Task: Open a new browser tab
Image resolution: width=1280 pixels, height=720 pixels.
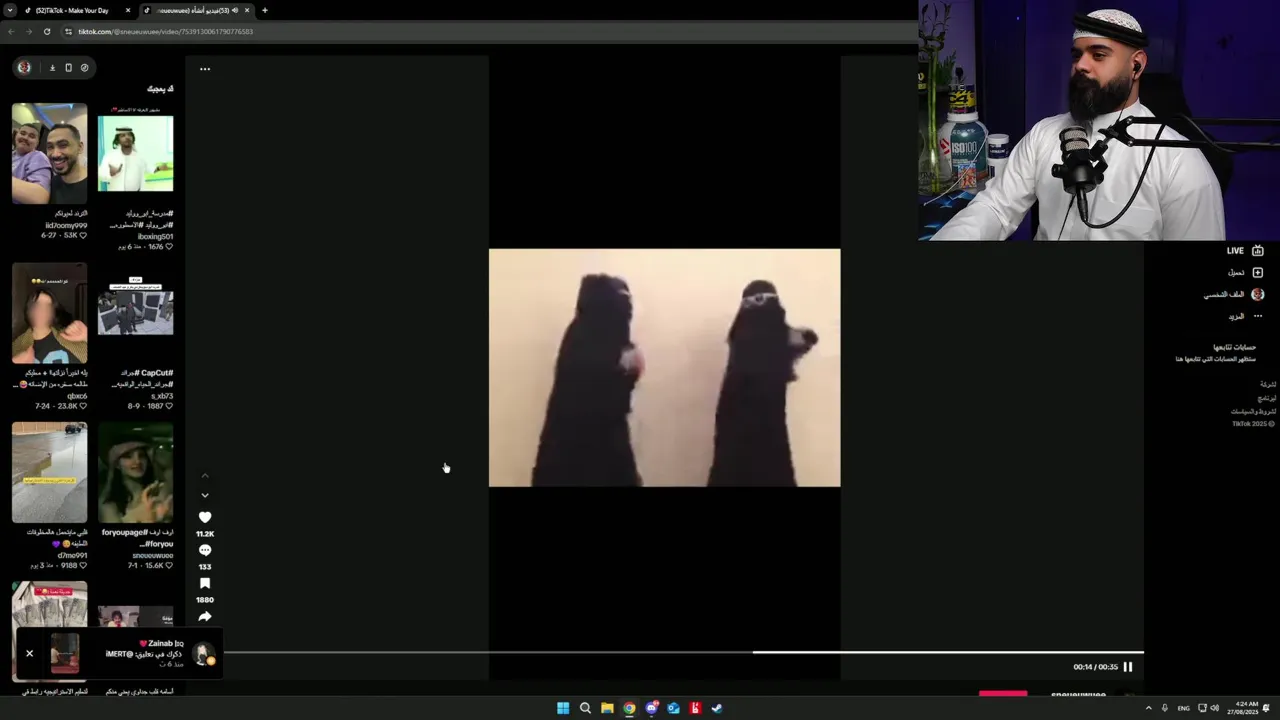Action: [264, 10]
